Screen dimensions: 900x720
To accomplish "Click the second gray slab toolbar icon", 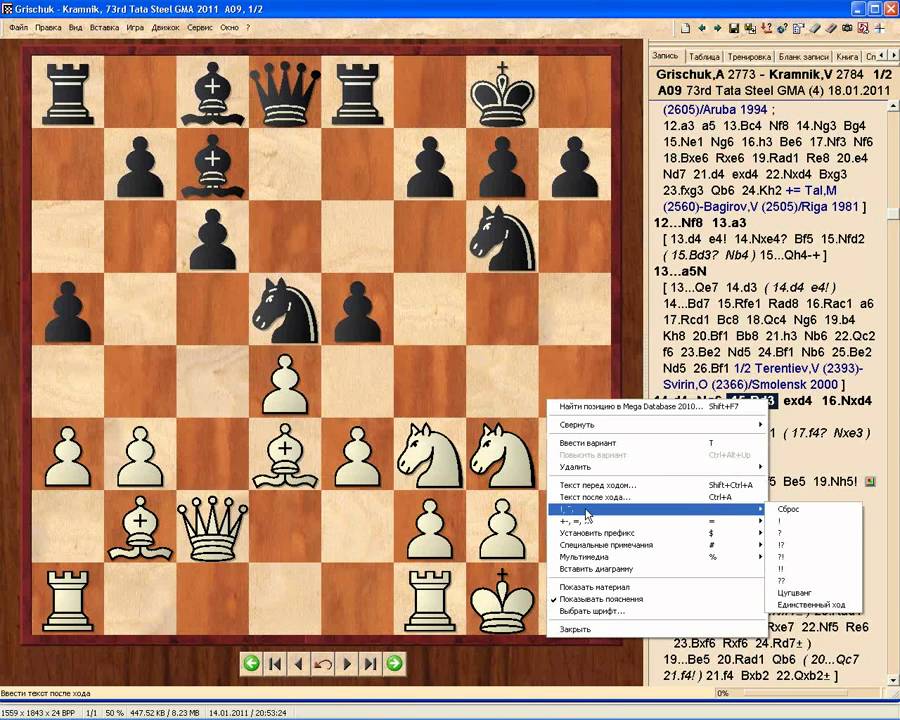I will click(831, 28).
